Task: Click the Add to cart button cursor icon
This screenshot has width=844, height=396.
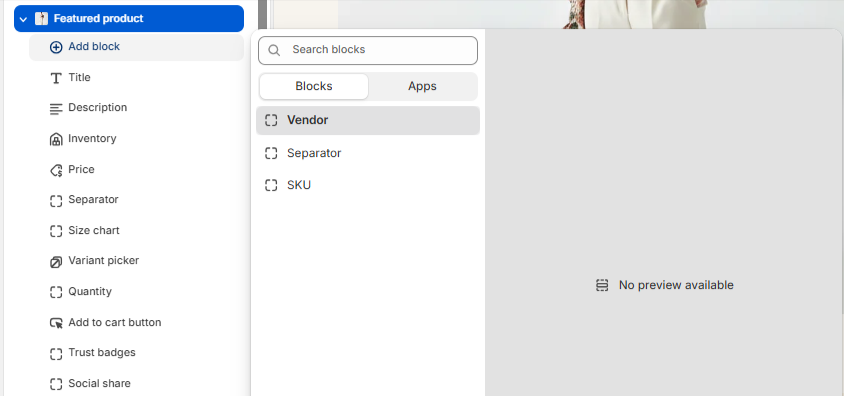Action: tap(56, 323)
